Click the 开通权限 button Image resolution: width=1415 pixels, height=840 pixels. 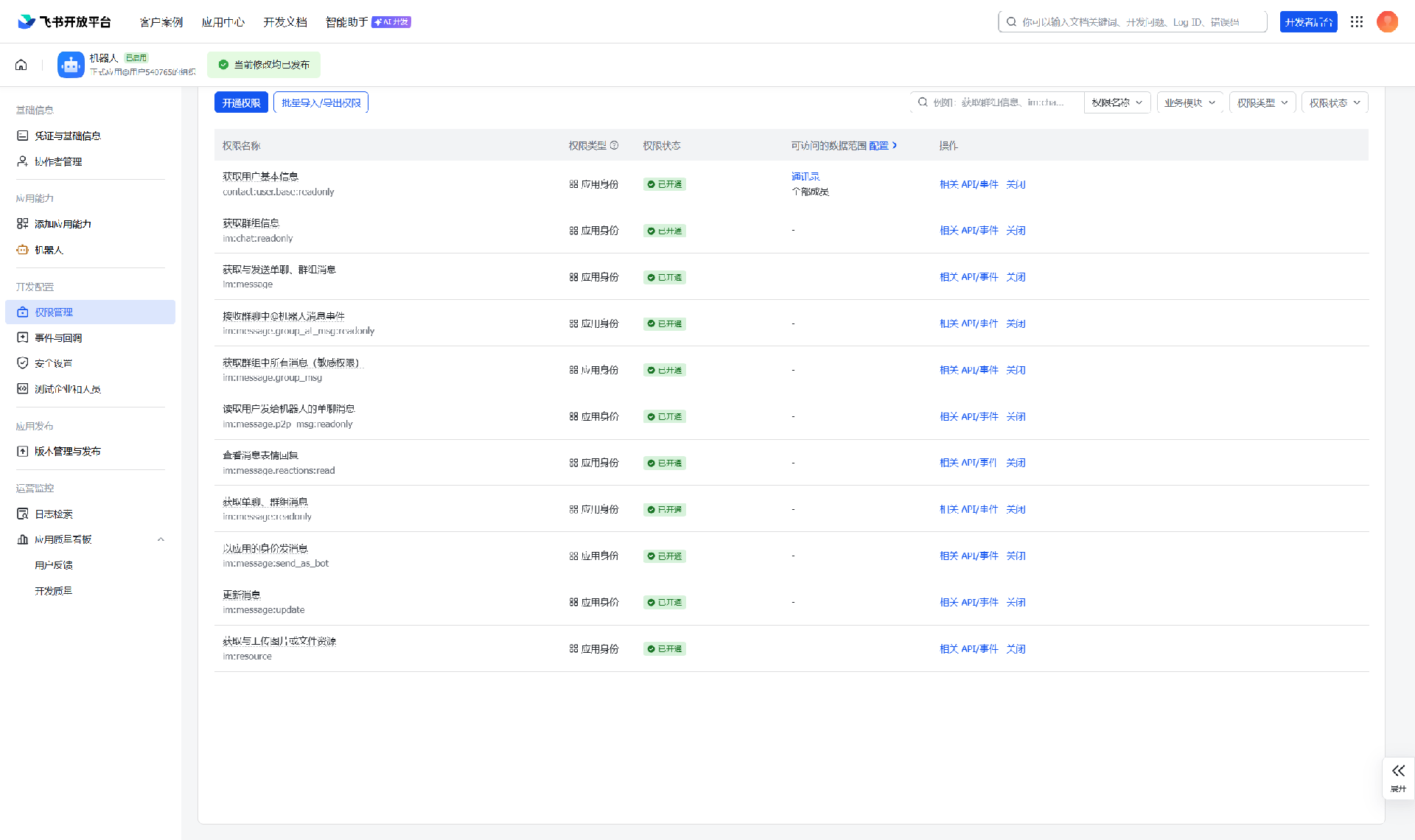(x=241, y=102)
